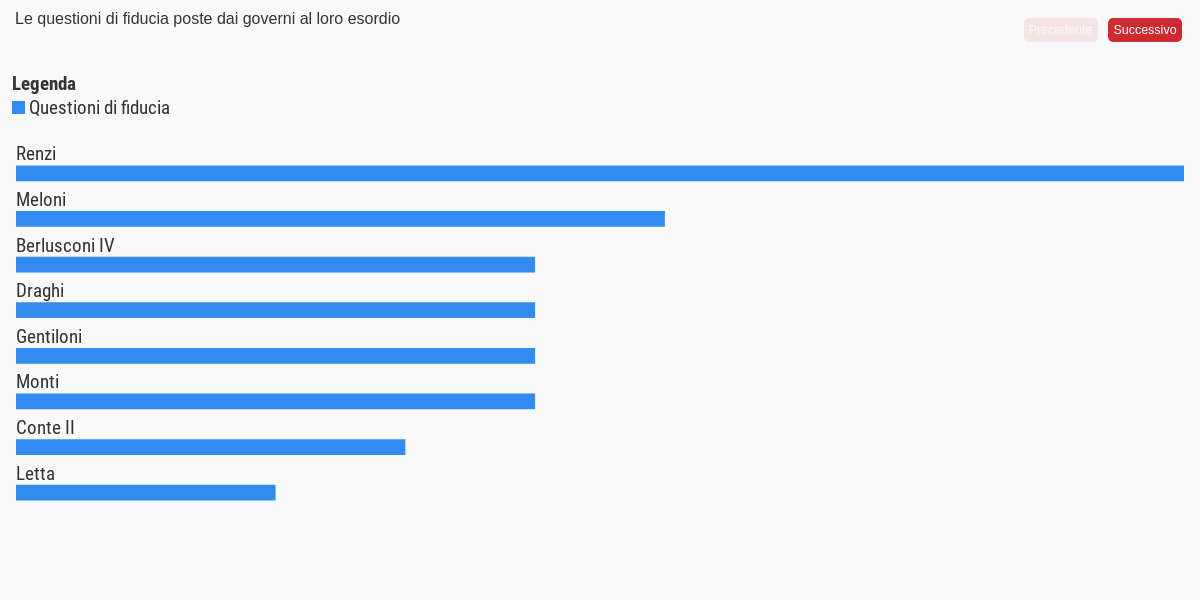This screenshot has width=1200, height=600.
Task: Click the Renzi bar
Action: (x=600, y=173)
